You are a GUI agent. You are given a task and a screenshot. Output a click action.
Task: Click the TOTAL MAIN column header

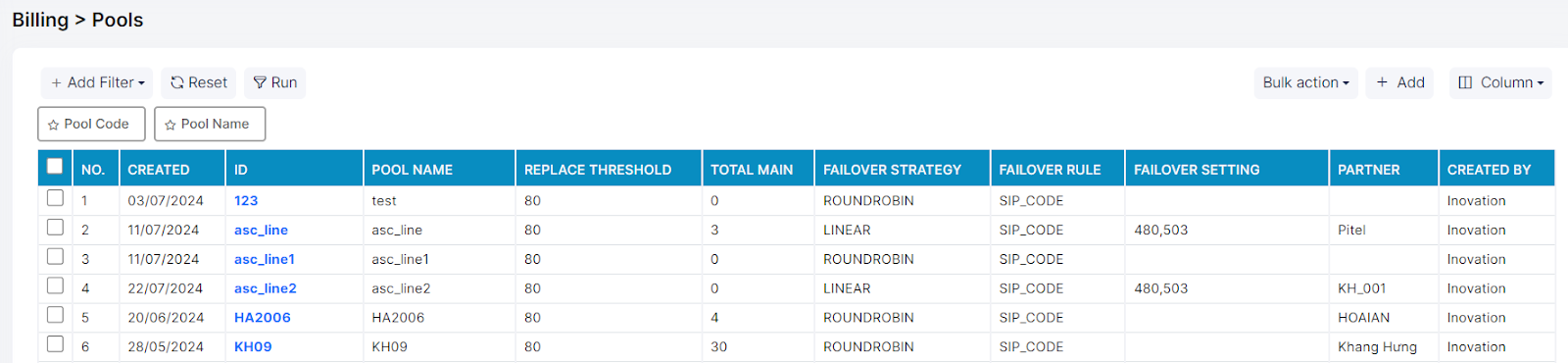[x=752, y=170]
